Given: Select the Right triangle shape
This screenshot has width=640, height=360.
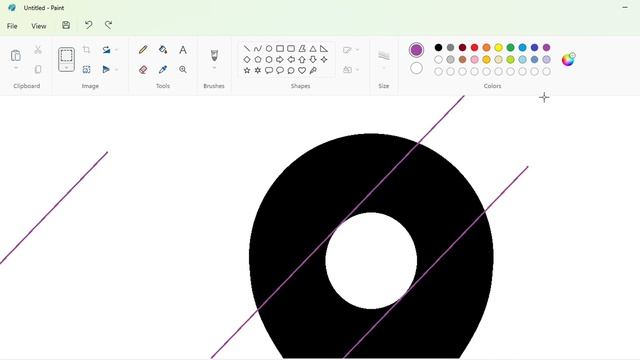Looking at the screenshot, I should [x=324, y=49].
